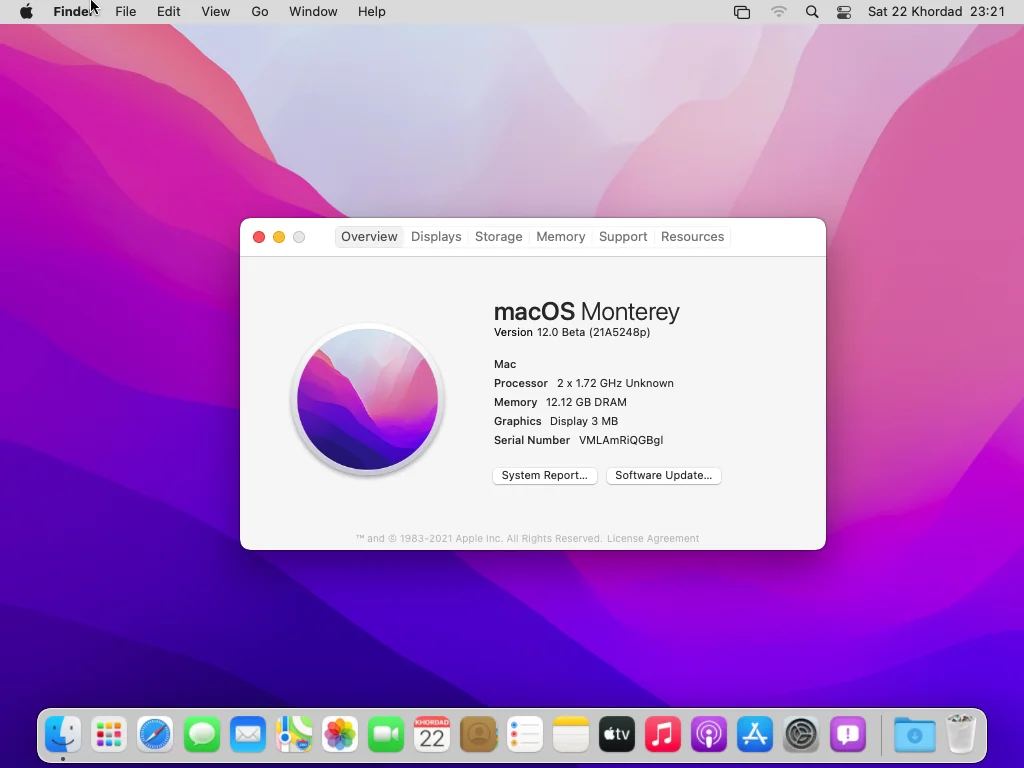This screenshot has width=1024, height=768.
Task: Click the Memory 12.12 GB DRAM text
Action: 560,402
